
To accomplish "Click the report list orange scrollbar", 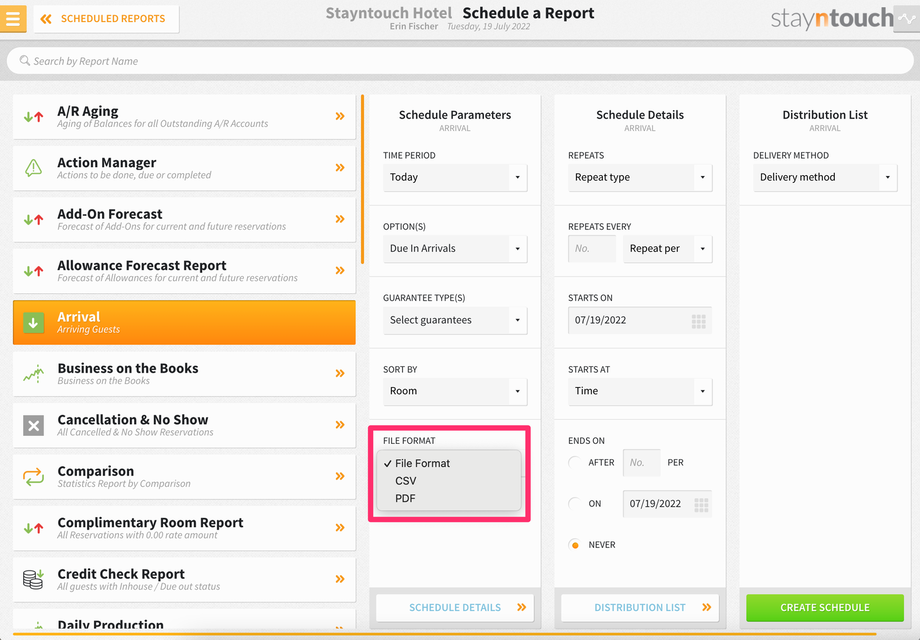I will point(362,179).
